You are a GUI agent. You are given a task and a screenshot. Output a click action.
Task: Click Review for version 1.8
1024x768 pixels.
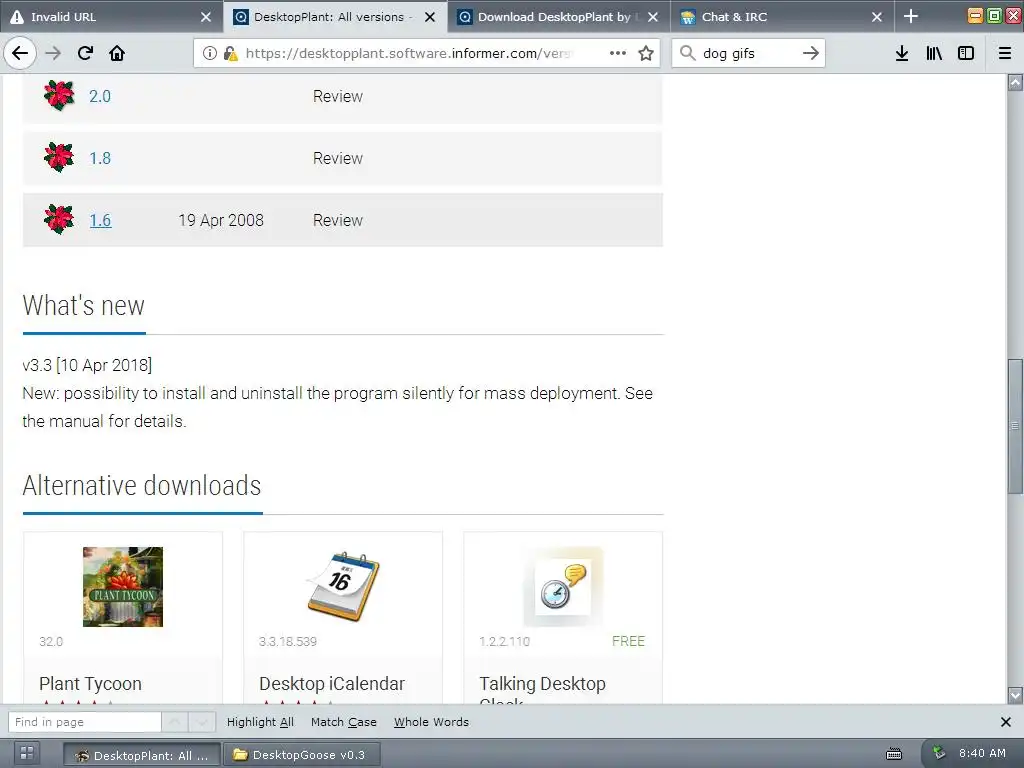338,158
